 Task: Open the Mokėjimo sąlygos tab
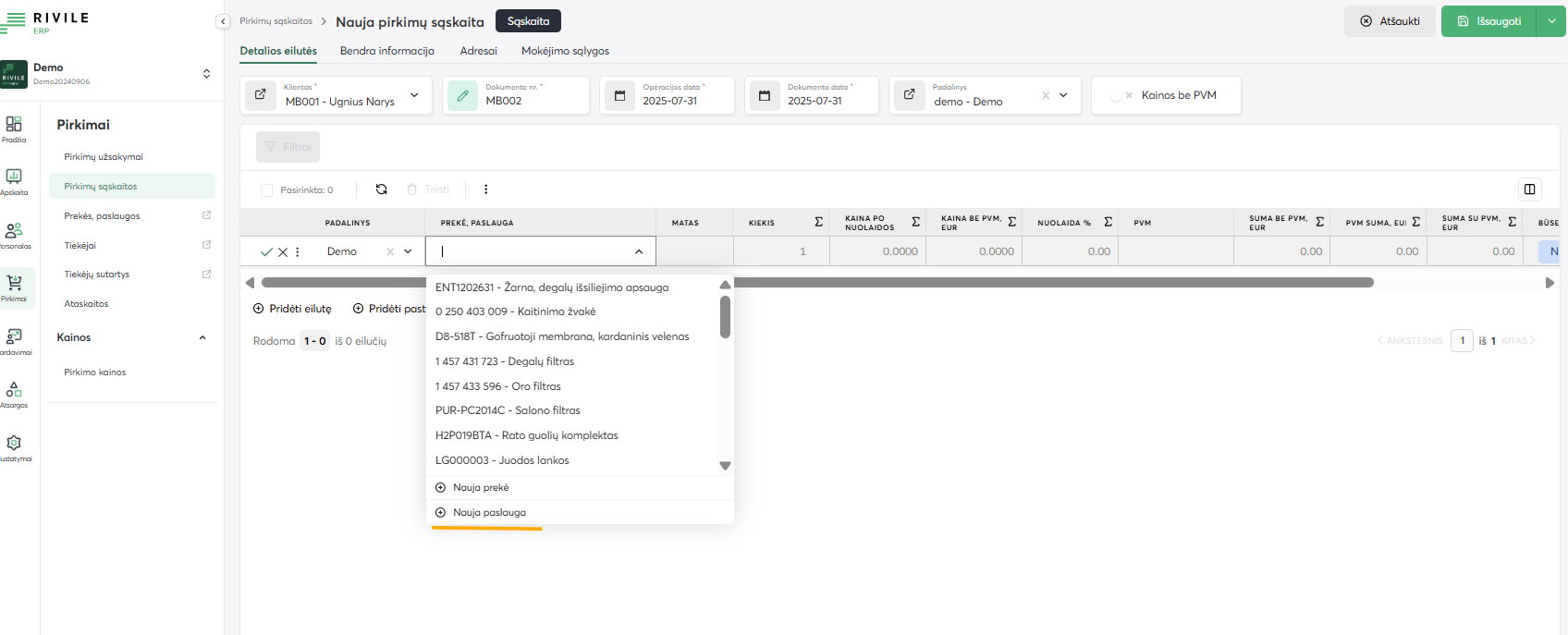[x=565, y=51]
